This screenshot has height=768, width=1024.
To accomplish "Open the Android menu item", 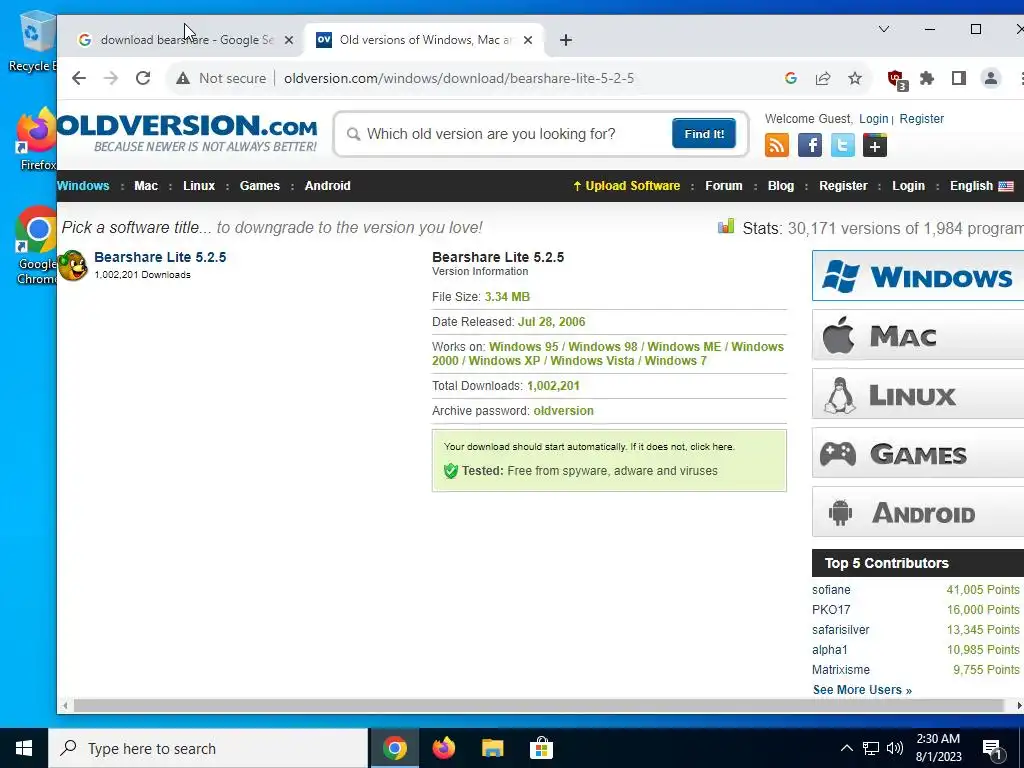I will [x=327, y=185].
